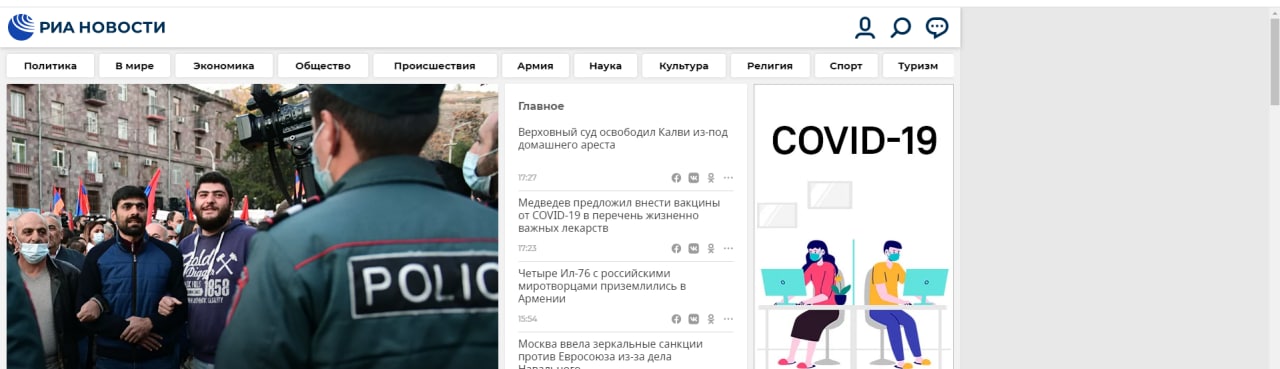
Task: Go to Происшествия section
Action: click(434, 66)
